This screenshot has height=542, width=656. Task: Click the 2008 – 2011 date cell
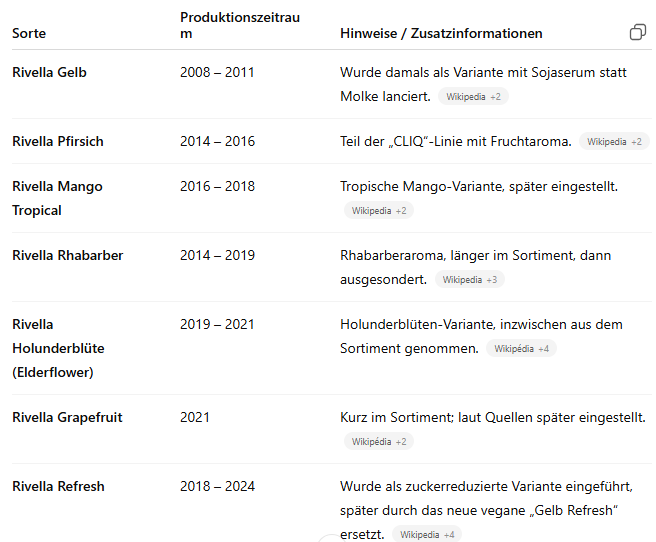[x=217, y=72]
